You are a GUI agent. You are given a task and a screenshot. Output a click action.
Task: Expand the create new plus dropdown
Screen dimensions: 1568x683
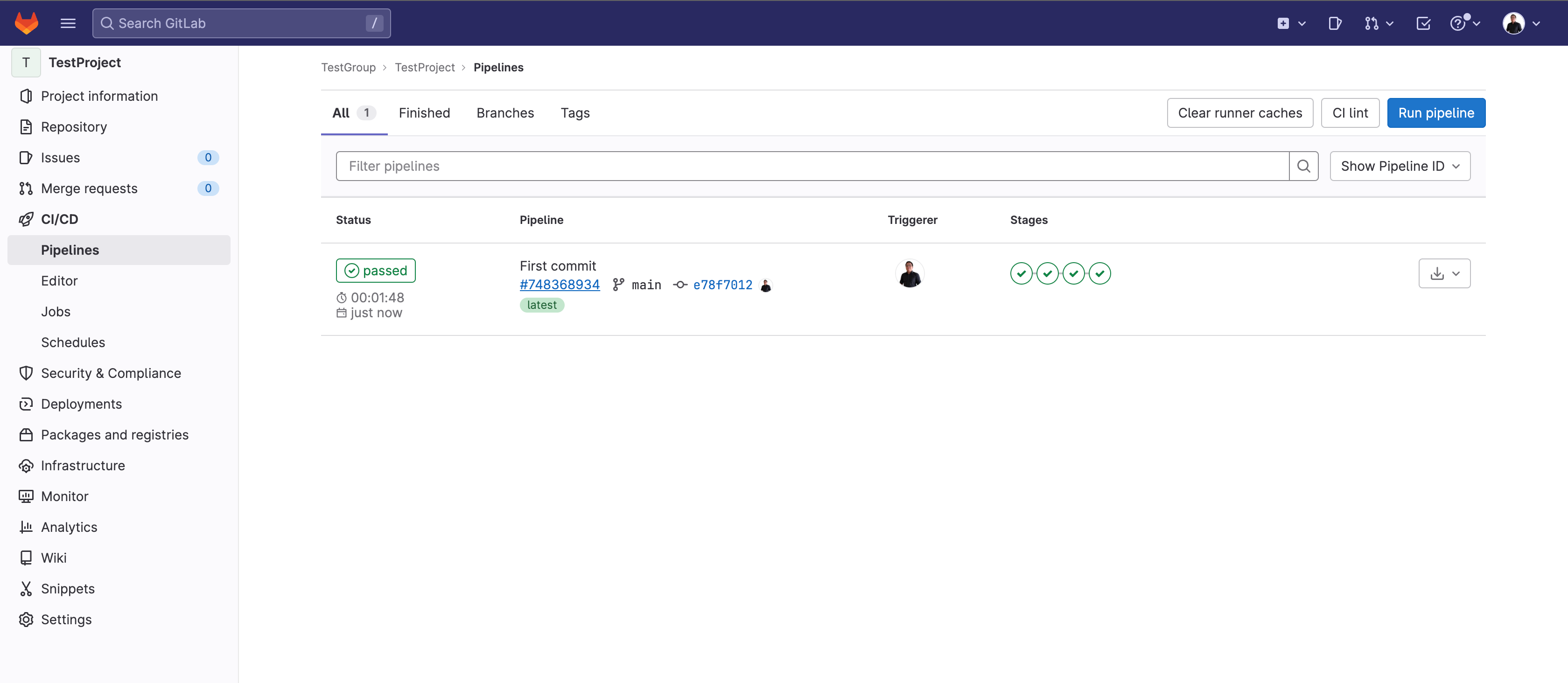1291,23
